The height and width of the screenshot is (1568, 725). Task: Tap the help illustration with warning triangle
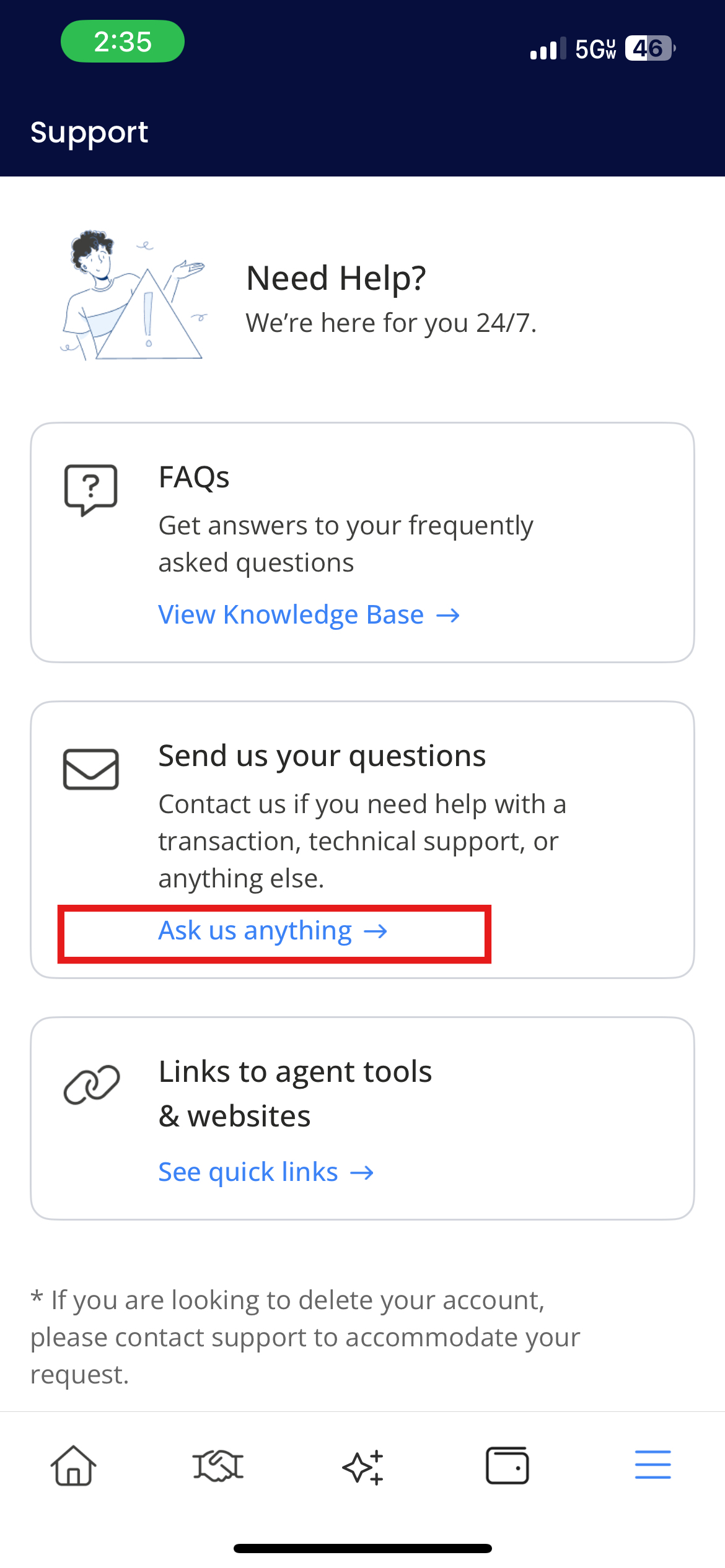click(133, 295)
